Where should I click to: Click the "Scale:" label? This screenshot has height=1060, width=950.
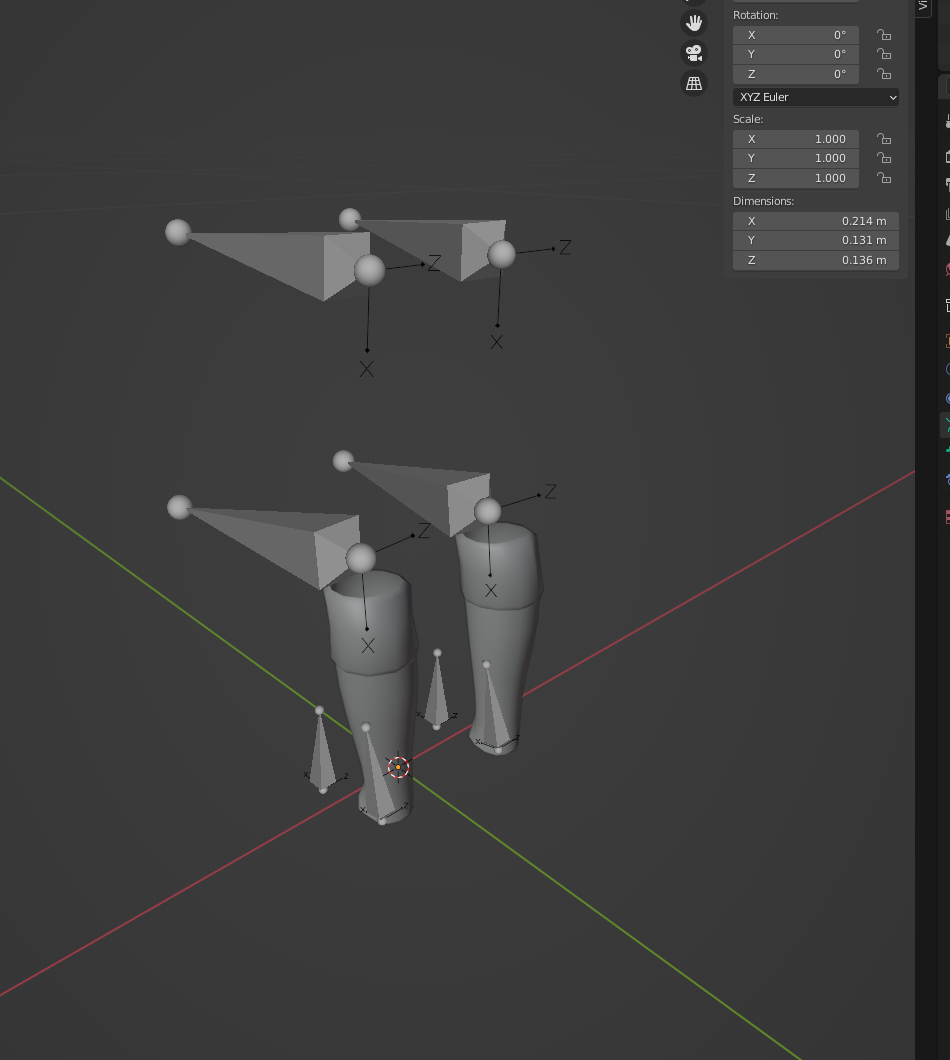coord(748,119)
